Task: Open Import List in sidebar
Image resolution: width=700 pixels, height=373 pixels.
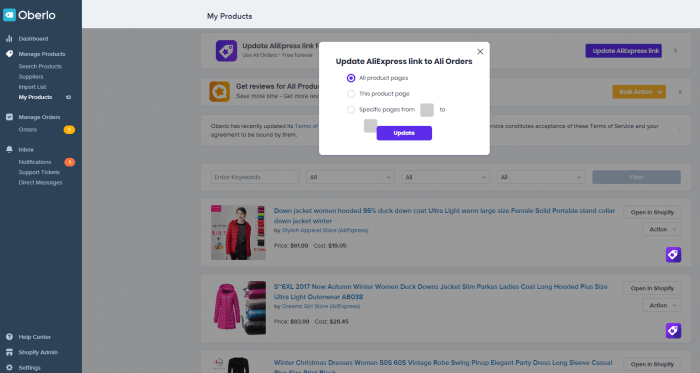Action: pos(32,87)
